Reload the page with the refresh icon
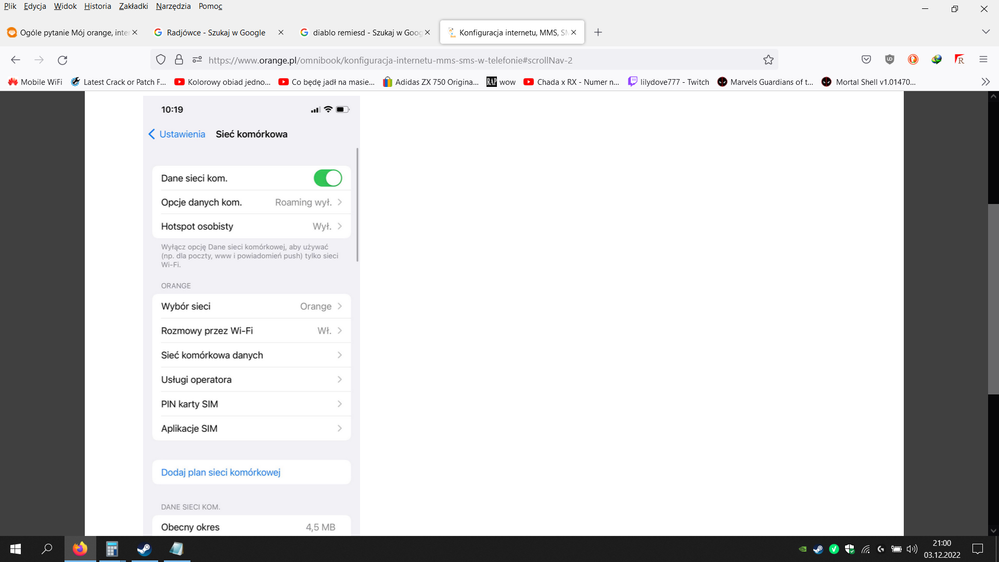999x562 pixels. point(62,60)
